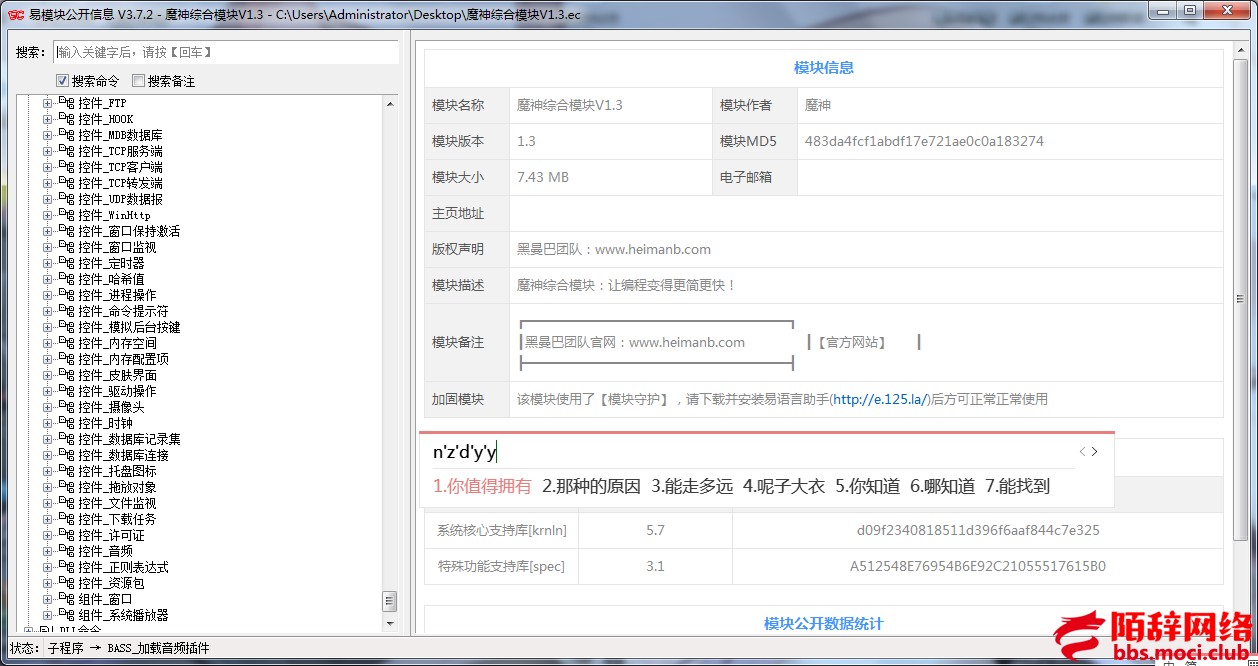Click the IME composition text n'z'd'y'y
The height and width of the screenshot is (666, 1258).
pos(464,452)
